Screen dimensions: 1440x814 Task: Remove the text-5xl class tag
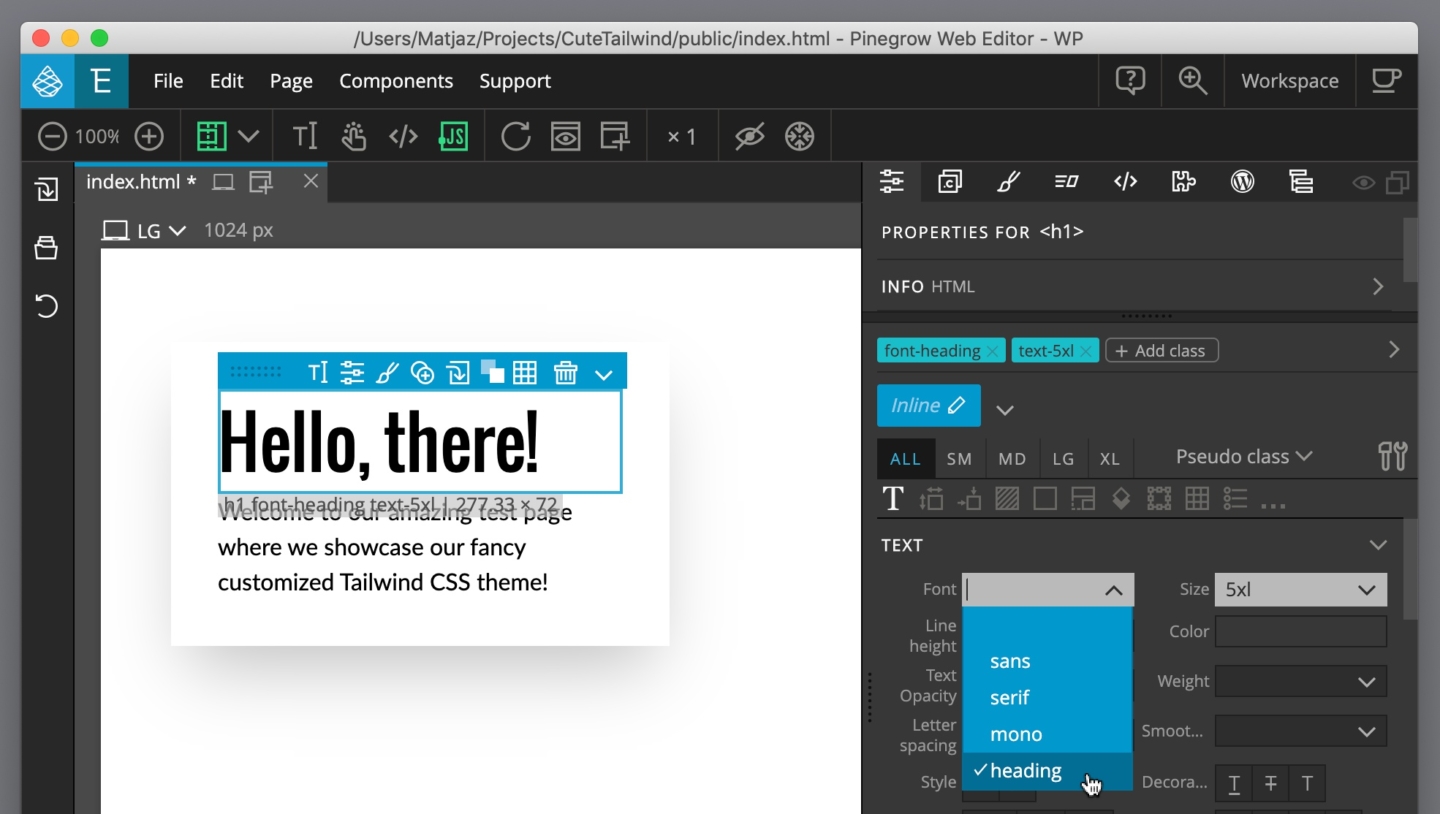[x=1086, y=351]
